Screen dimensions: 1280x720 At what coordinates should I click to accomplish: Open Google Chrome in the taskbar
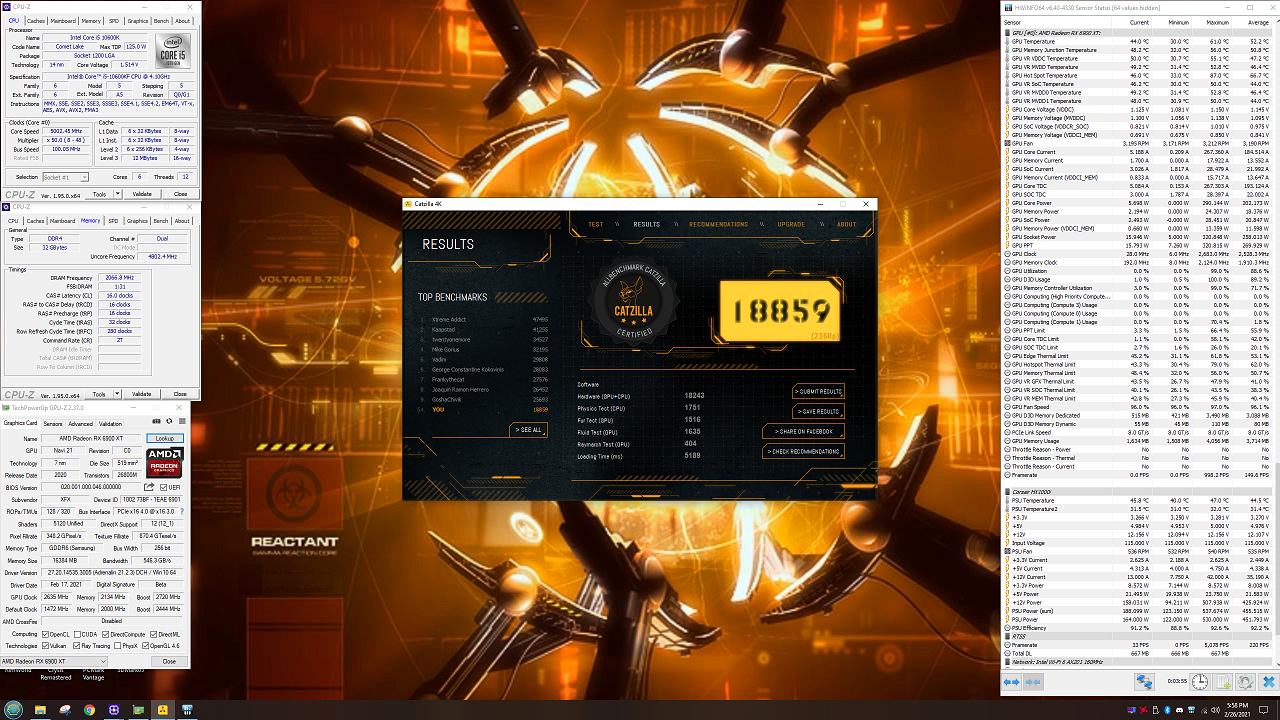[x=89, y=710]
